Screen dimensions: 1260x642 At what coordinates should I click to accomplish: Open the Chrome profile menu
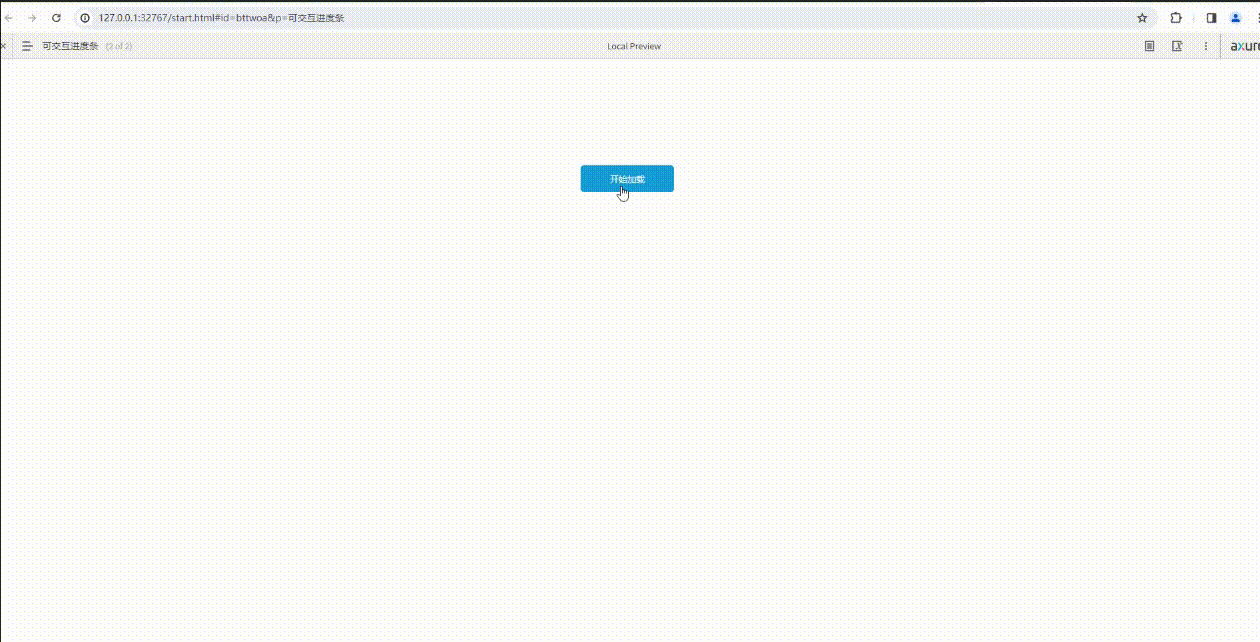[x=1235, y=18]
